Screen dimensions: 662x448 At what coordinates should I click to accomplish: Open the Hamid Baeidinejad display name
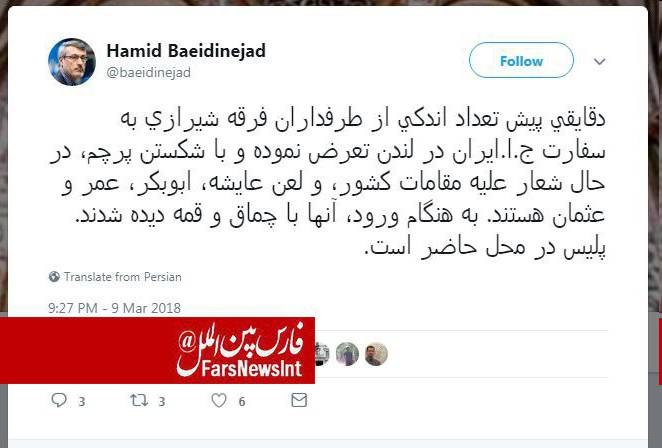(186, 51)
